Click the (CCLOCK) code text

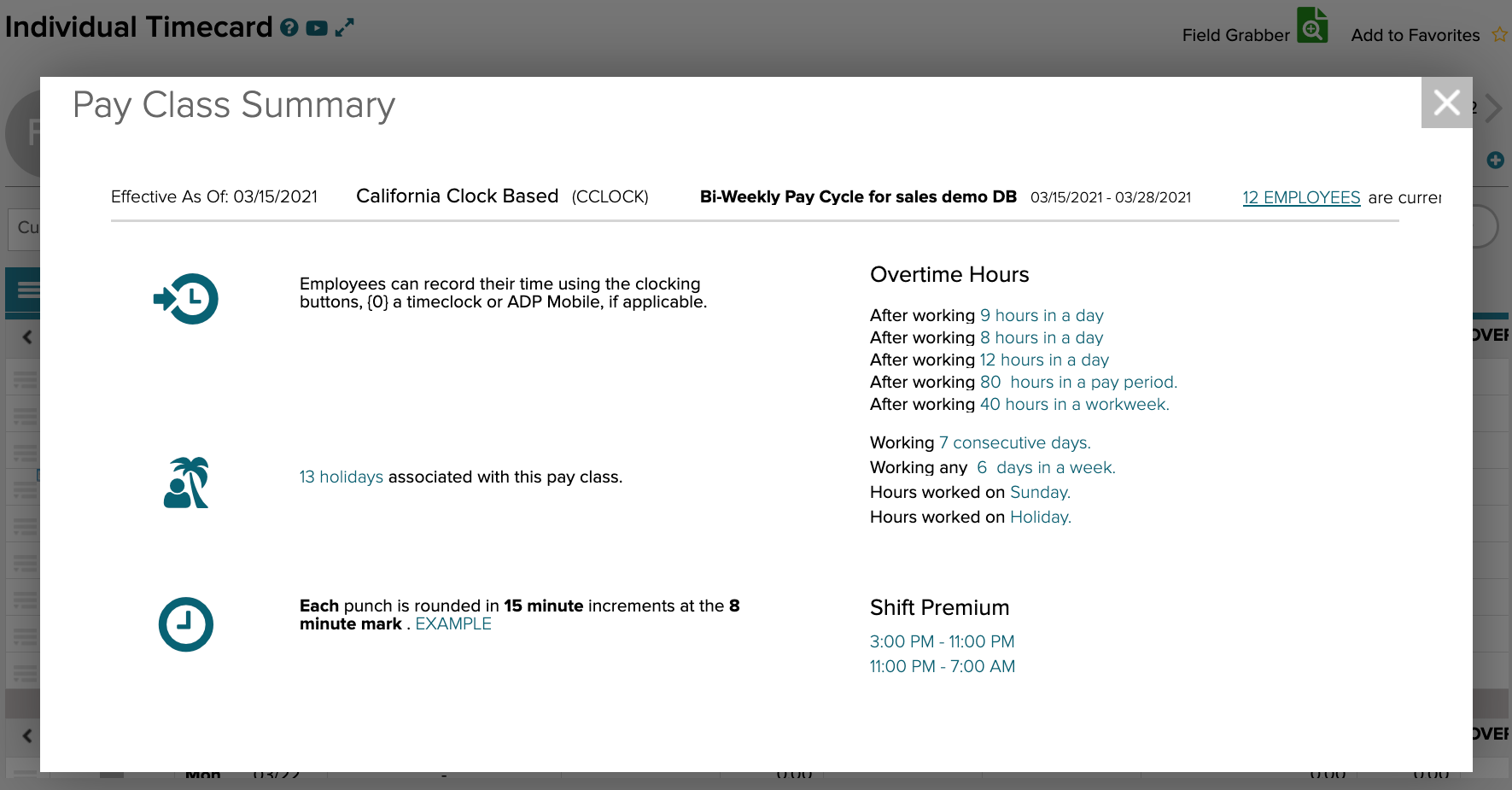coord(610,196)
